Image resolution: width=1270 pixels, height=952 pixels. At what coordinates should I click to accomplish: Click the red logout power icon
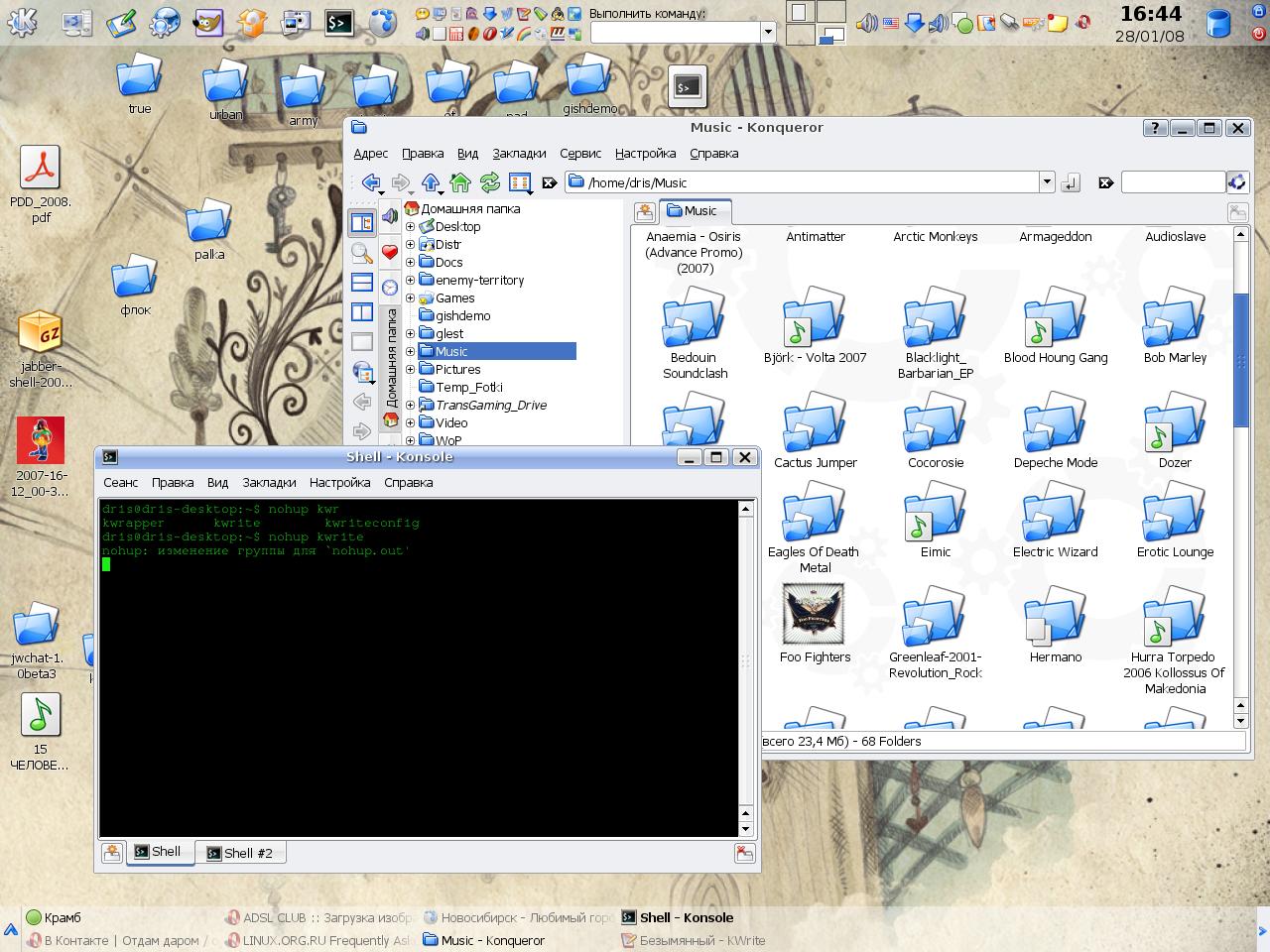[x=1258, y=33]
